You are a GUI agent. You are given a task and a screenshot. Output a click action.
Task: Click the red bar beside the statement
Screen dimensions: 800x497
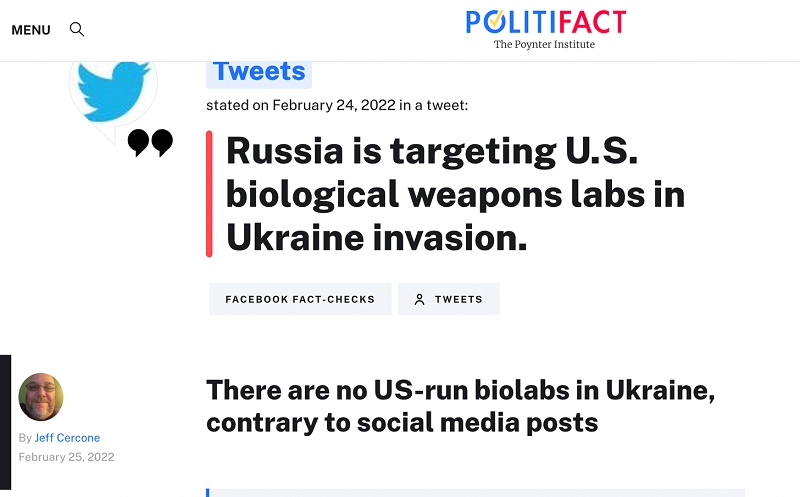(209, 193)
